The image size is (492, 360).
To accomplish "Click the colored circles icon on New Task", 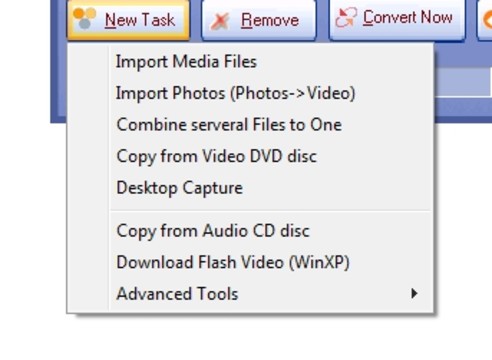I will (x=84, y=18).
